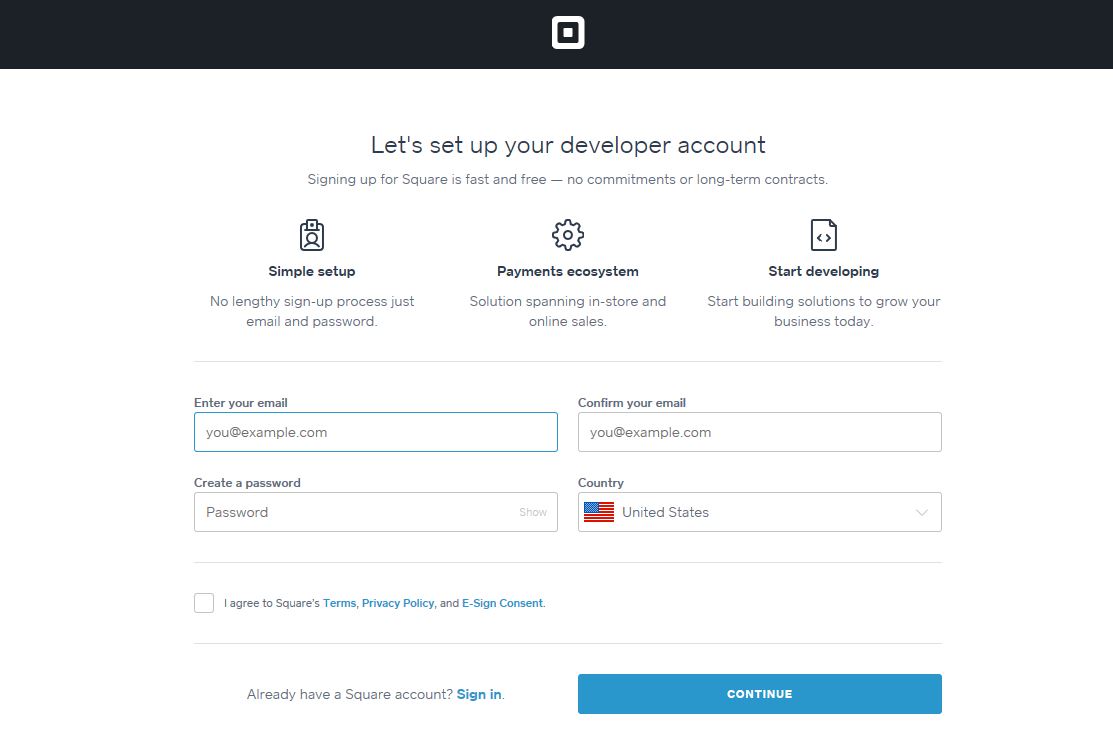
Task: Show the password text
Action: [x=532, y=512]
